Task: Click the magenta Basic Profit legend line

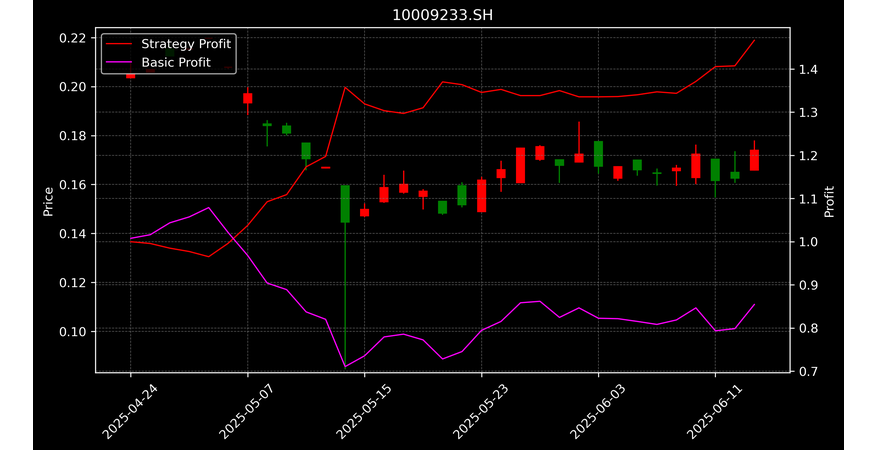Action: (x=119, y=63)
